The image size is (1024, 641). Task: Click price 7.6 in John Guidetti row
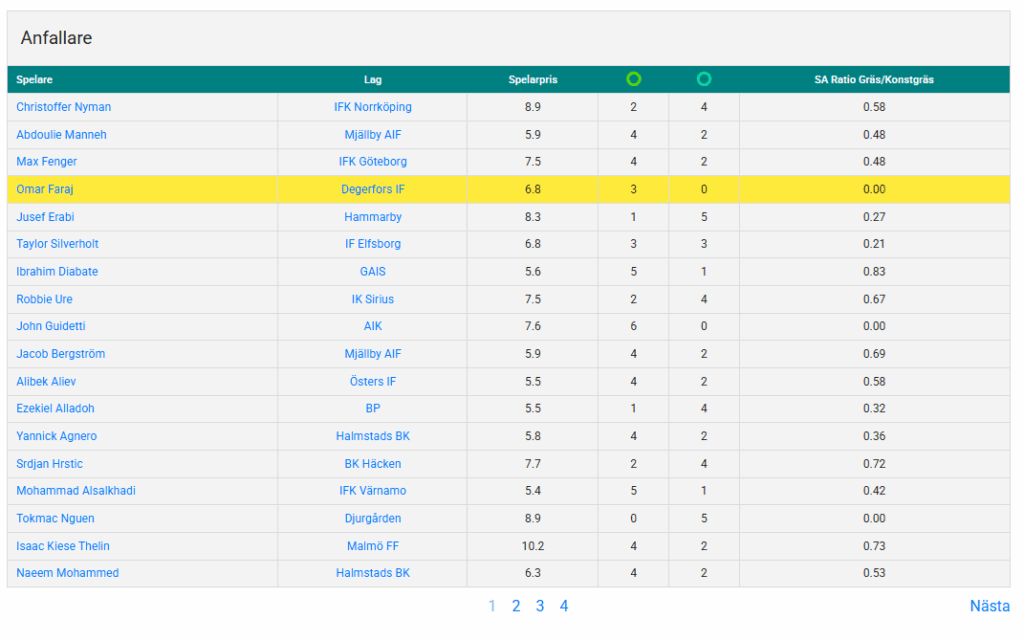(533, 326)
